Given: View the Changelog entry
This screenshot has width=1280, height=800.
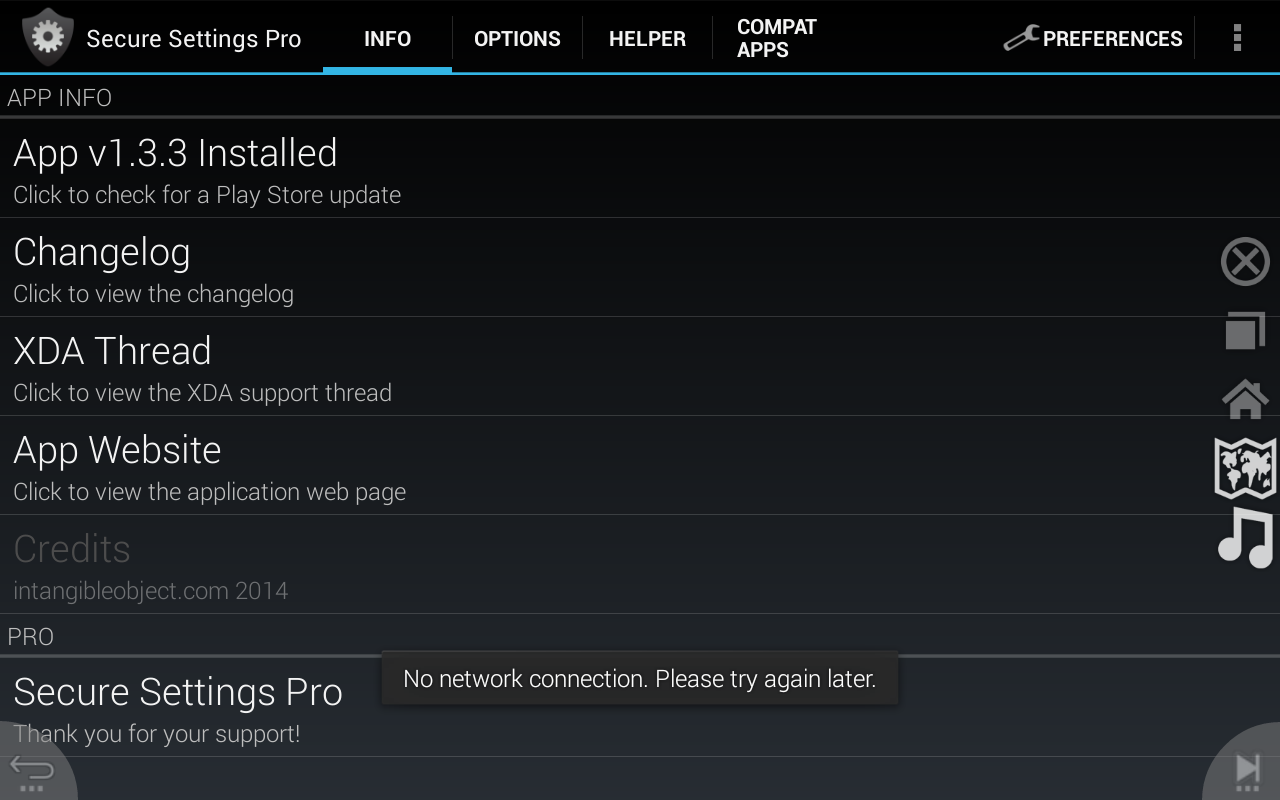Looking at the screenshot, I should [x=400, y=268].
